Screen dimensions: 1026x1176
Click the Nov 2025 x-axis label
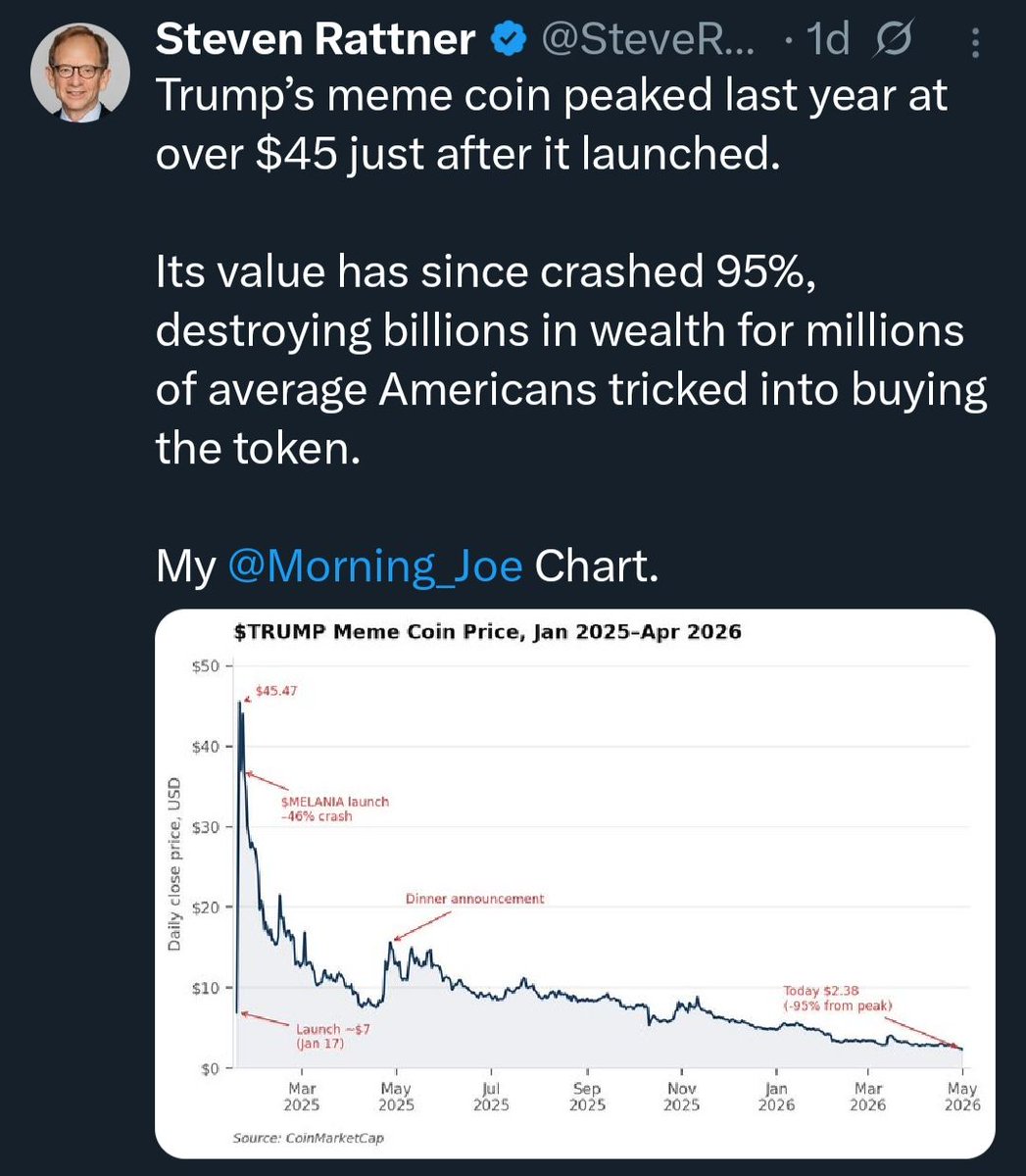coord(681,1097)
